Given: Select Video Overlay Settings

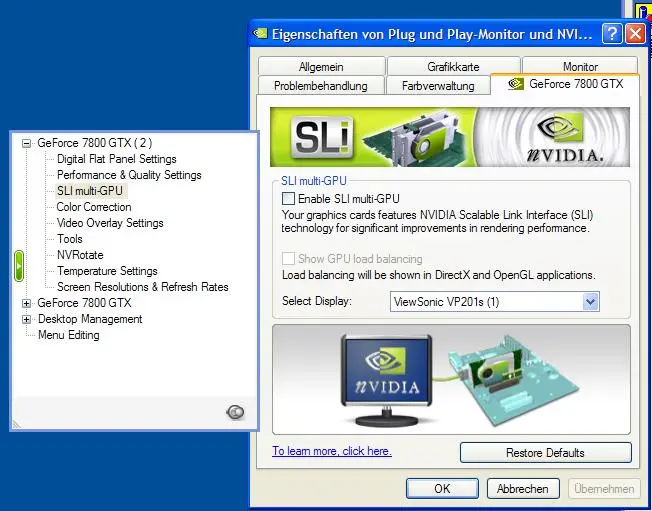Looking at the screenshot, I should (x=110, y=223).
